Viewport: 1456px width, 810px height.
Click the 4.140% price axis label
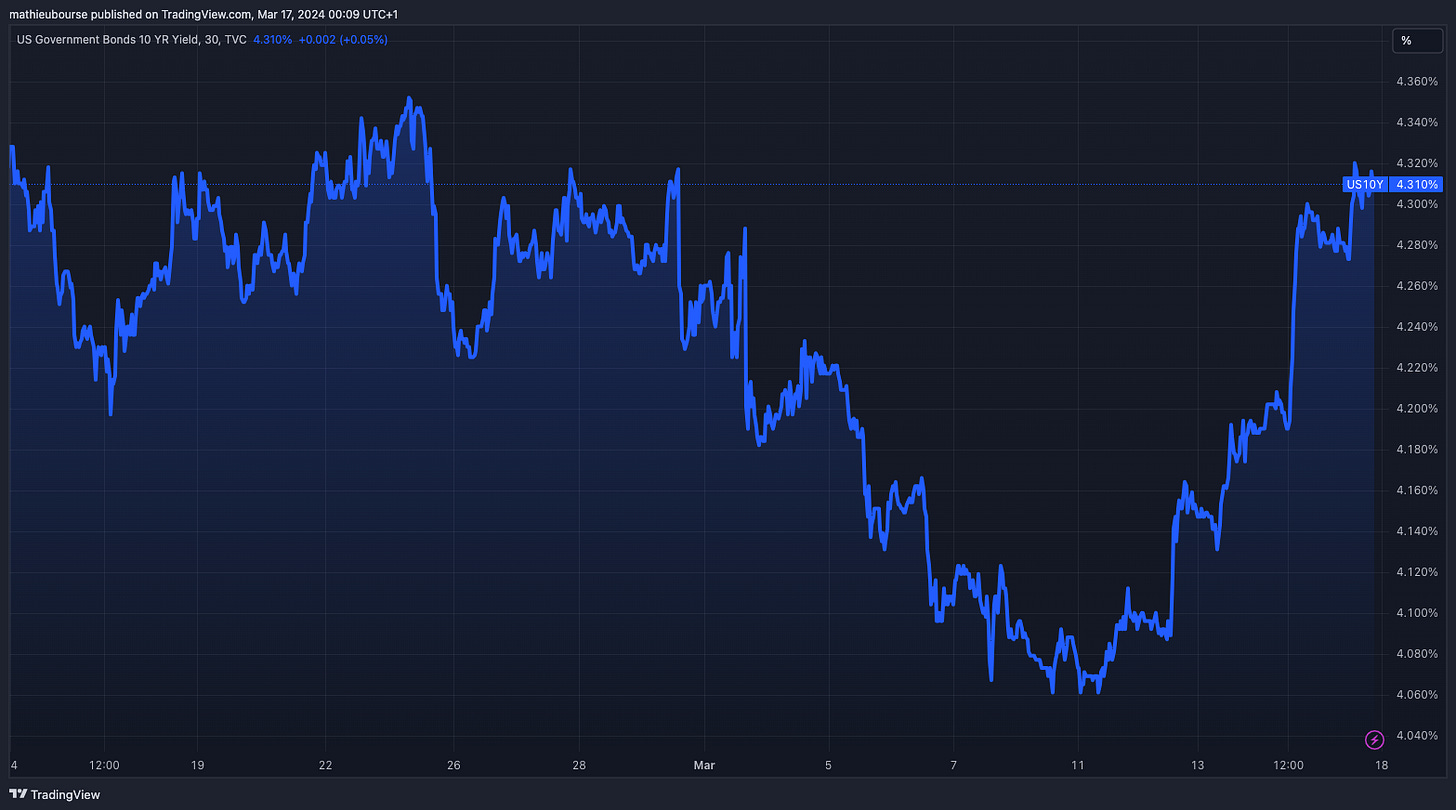tap(1415, 531)
